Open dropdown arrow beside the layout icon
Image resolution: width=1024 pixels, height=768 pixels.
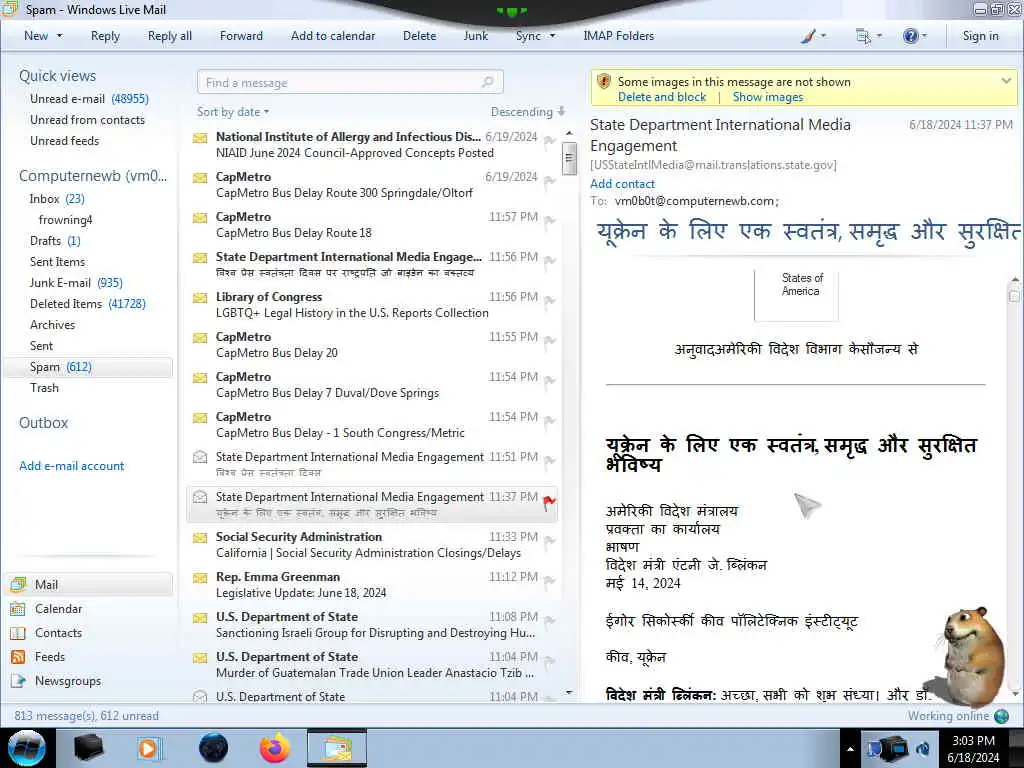tap(879, 37)
